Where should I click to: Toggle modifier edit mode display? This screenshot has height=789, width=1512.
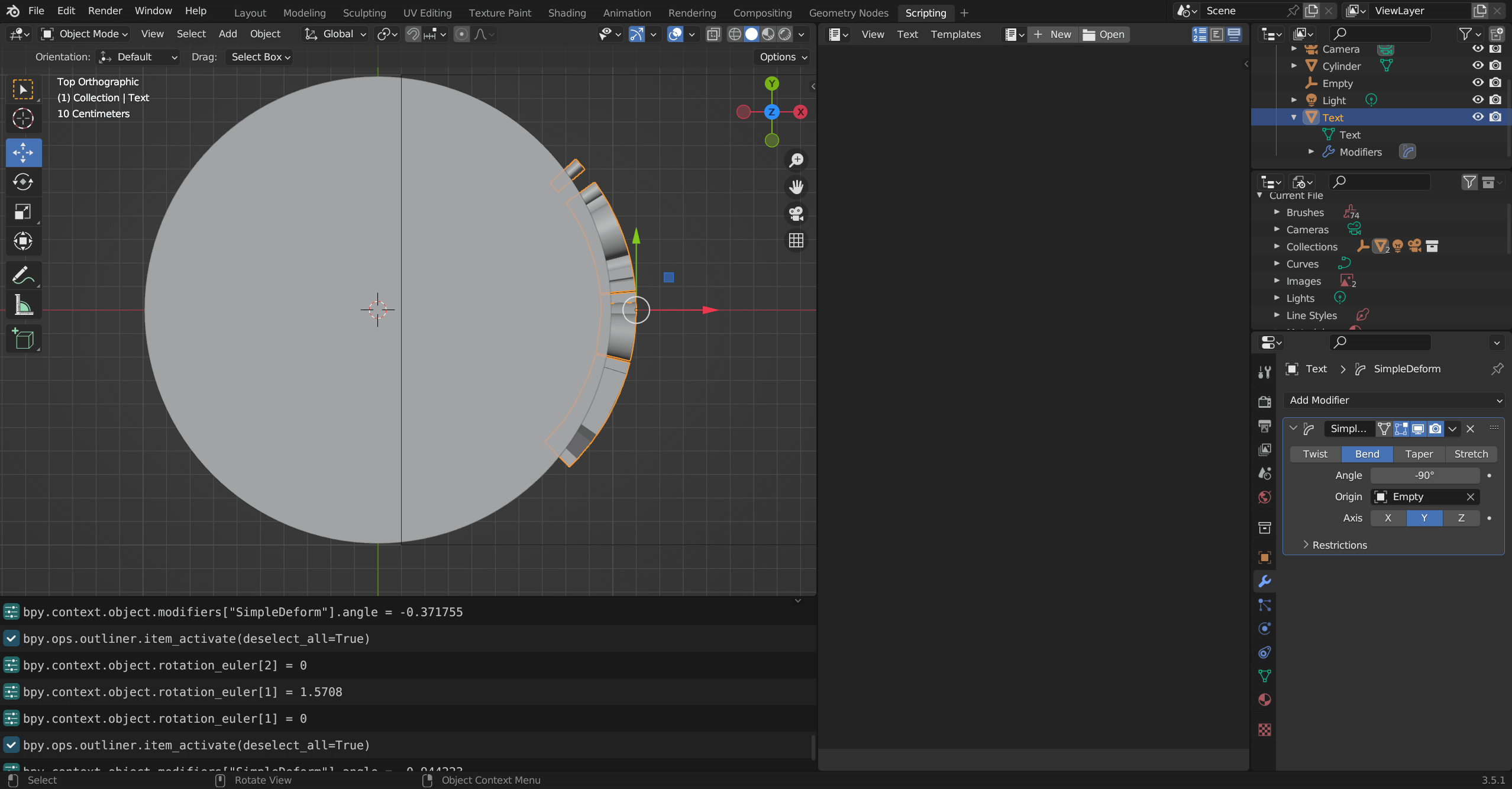point(1401,429)
